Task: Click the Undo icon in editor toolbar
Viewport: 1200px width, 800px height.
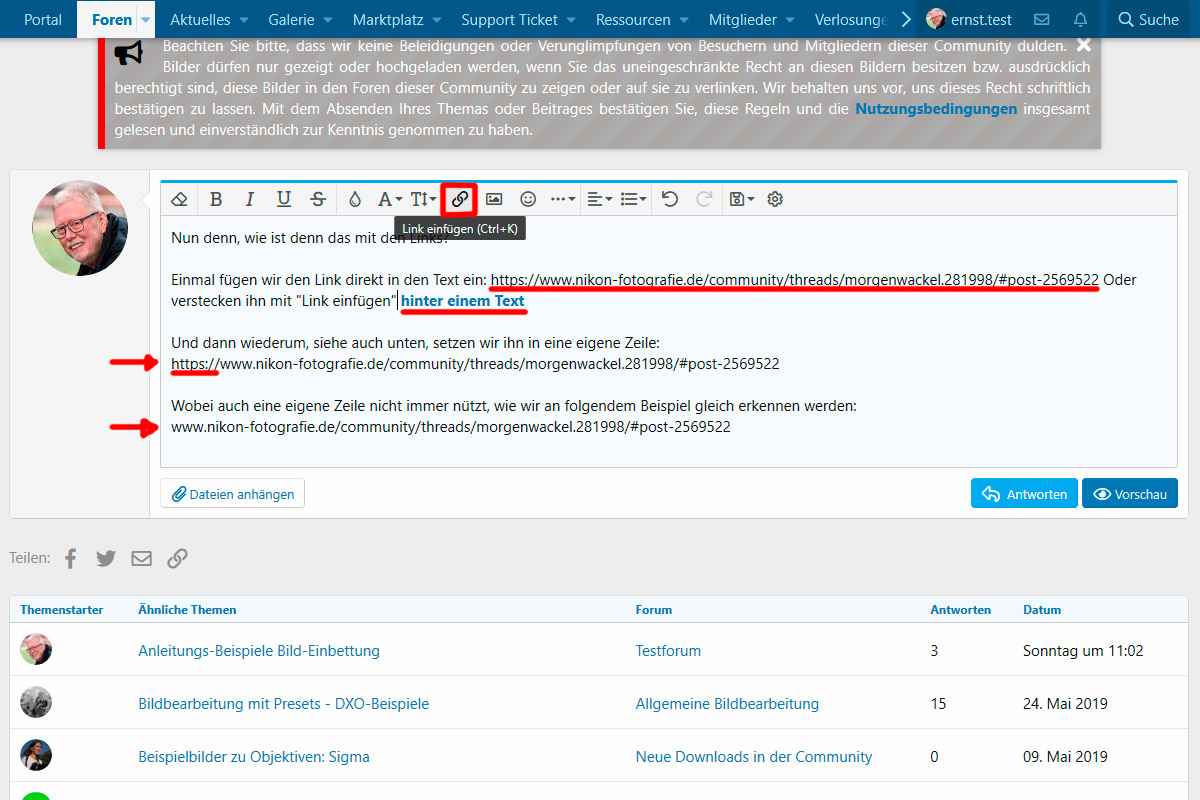Action: tap(670, 199)
